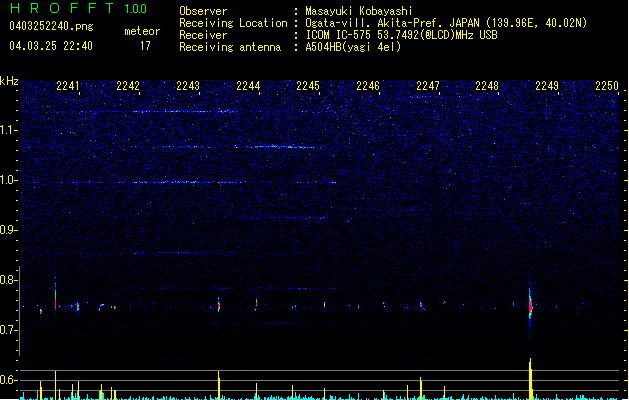The width and height of the screenshot is (629, 400).
Task: Click the large meteor echo before 2249
Action: tap(530, 306)
